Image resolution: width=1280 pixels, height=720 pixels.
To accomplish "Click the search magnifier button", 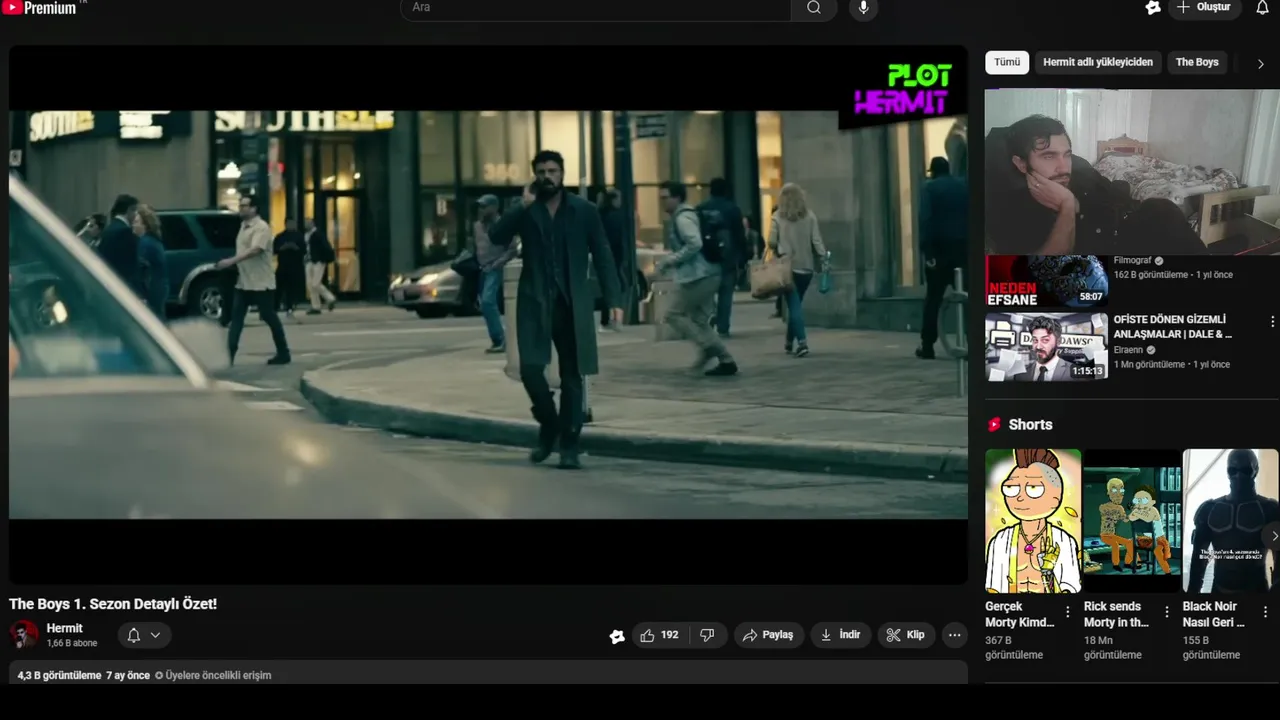I will [x=814, y=8].
